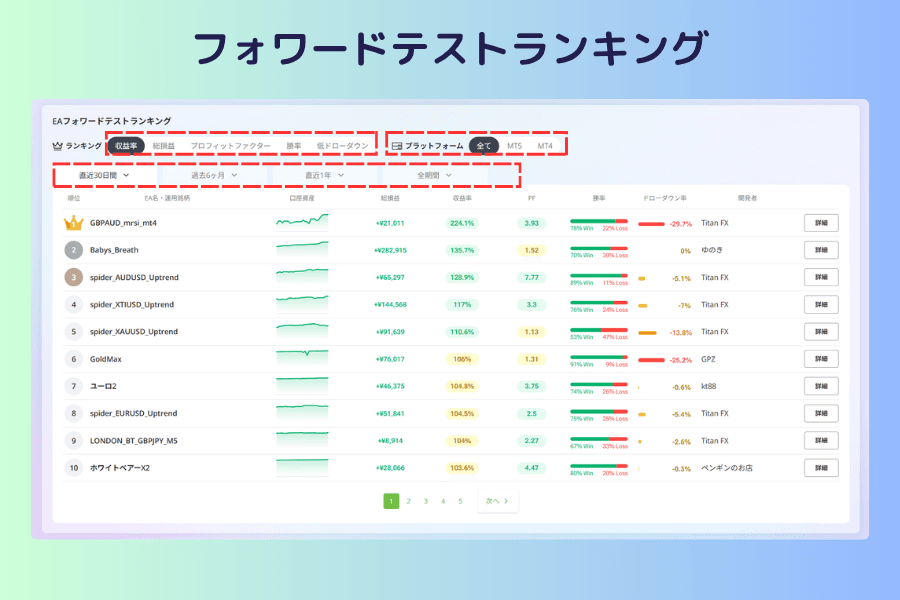This screenshot has height=600, width=900.
Task: Select the 収益率 ranking tab
Action: (126, 146)
